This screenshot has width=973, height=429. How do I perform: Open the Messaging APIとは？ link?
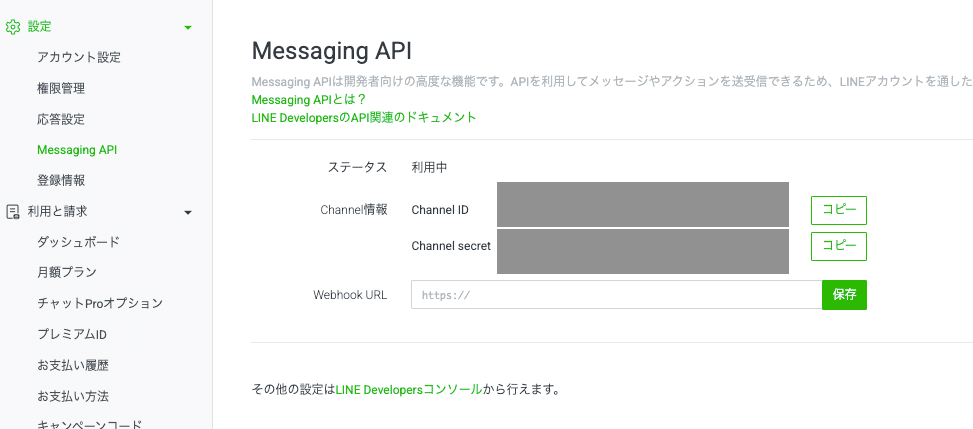(308, 99)
